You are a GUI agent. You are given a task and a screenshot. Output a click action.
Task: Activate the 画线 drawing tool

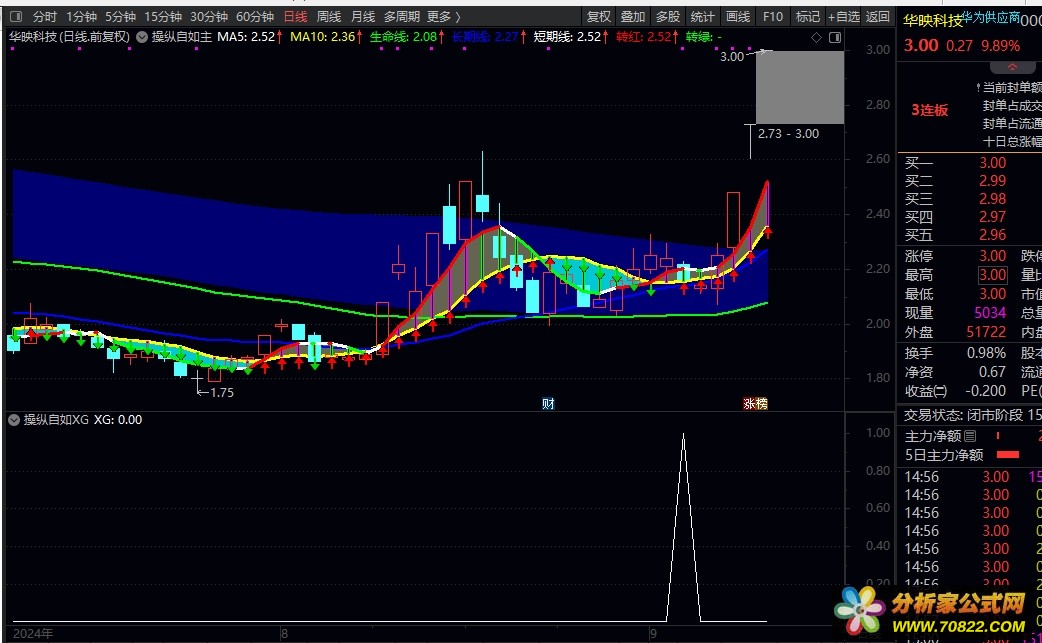[738, 17]
